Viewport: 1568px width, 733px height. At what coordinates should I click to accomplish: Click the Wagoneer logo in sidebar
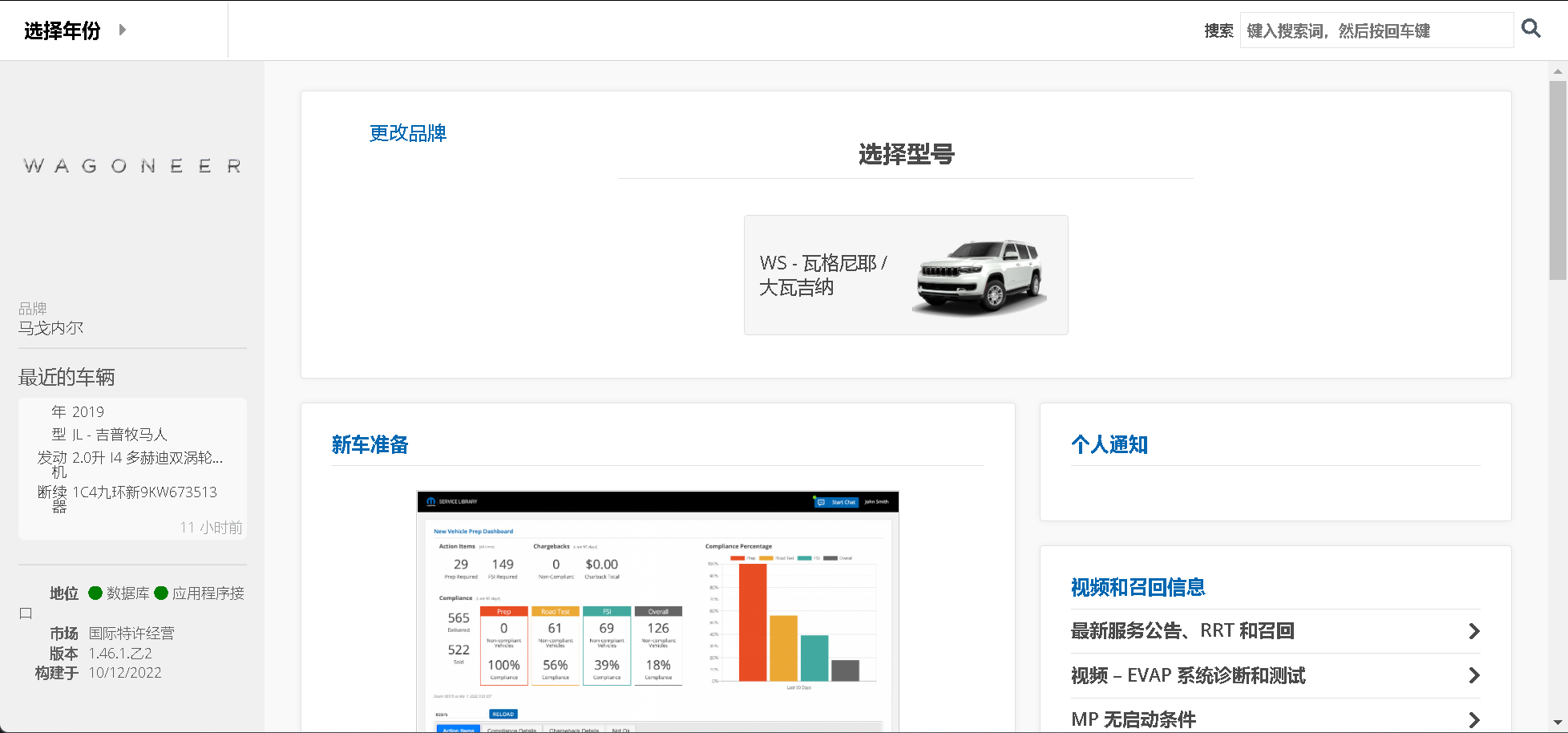coord(132,166)
